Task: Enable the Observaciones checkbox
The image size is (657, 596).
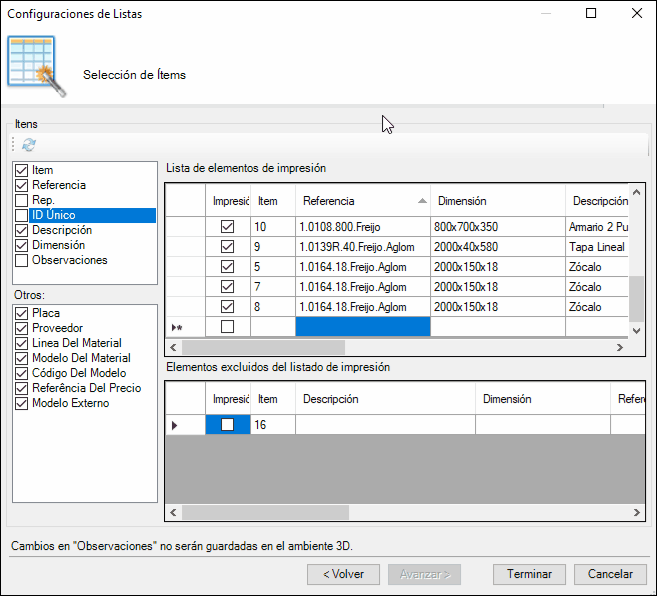Action: click(21, 260)
